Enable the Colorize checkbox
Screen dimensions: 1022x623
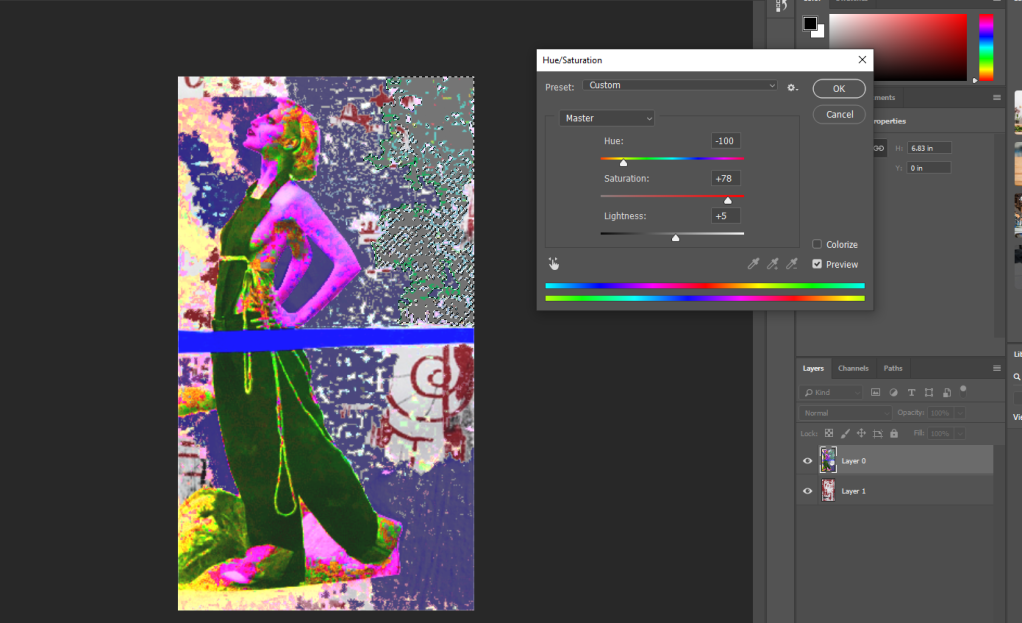click(x=817, y=244)
